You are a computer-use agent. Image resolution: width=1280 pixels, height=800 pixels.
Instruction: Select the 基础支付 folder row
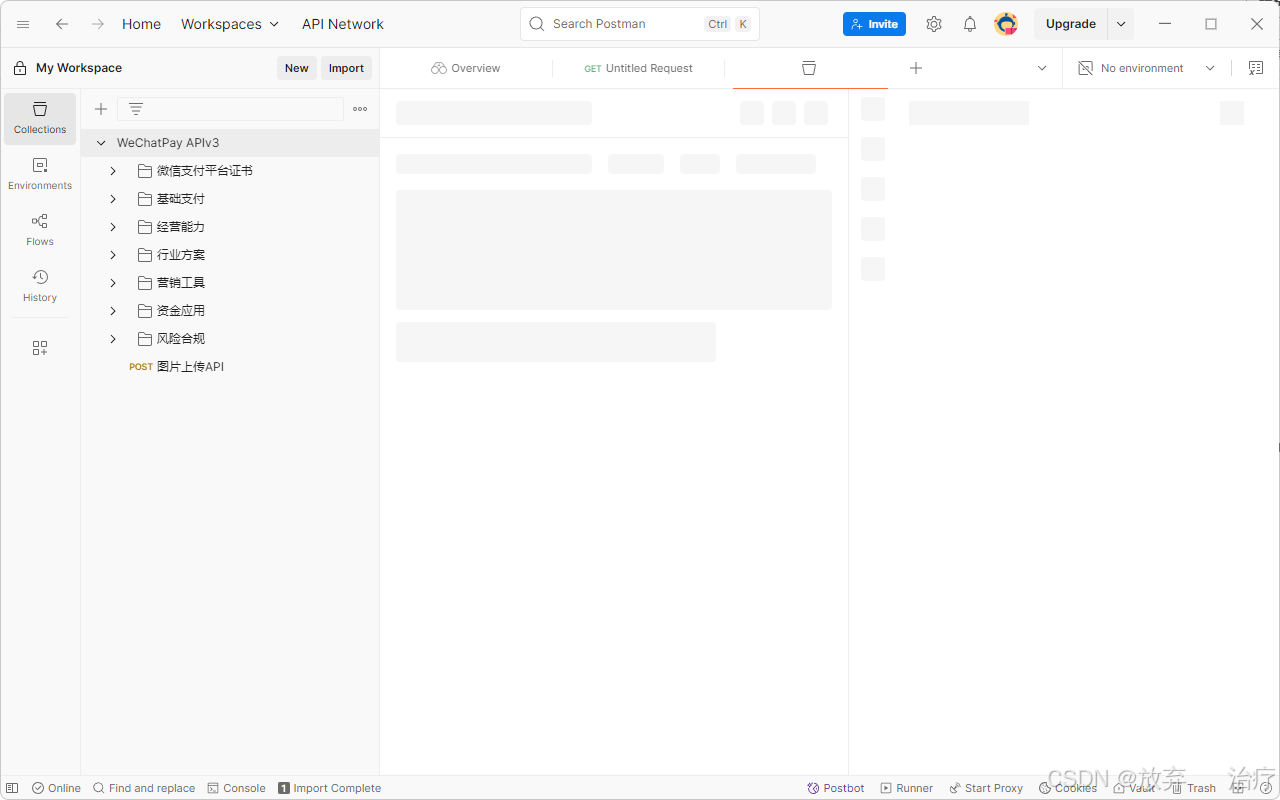tap(230, 199)
